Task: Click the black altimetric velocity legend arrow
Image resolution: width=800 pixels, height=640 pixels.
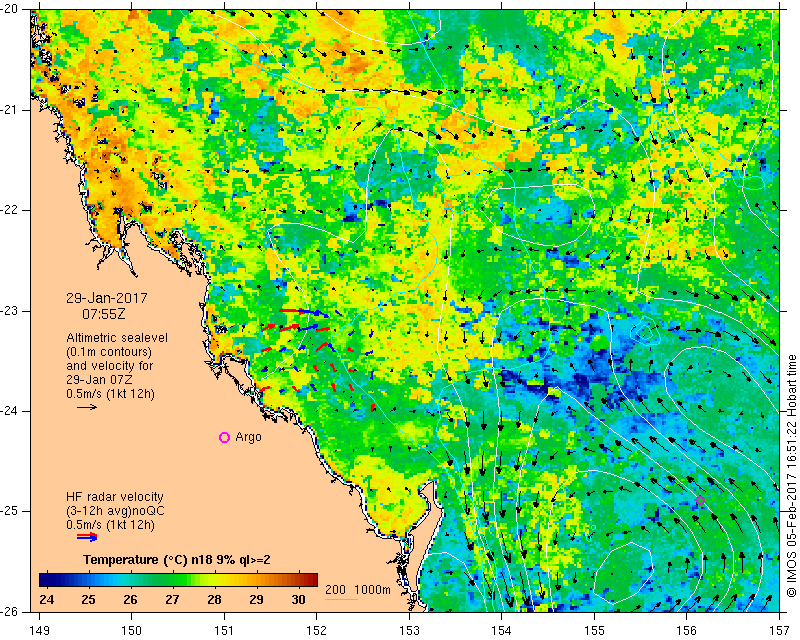Action: tap(87, 407)
